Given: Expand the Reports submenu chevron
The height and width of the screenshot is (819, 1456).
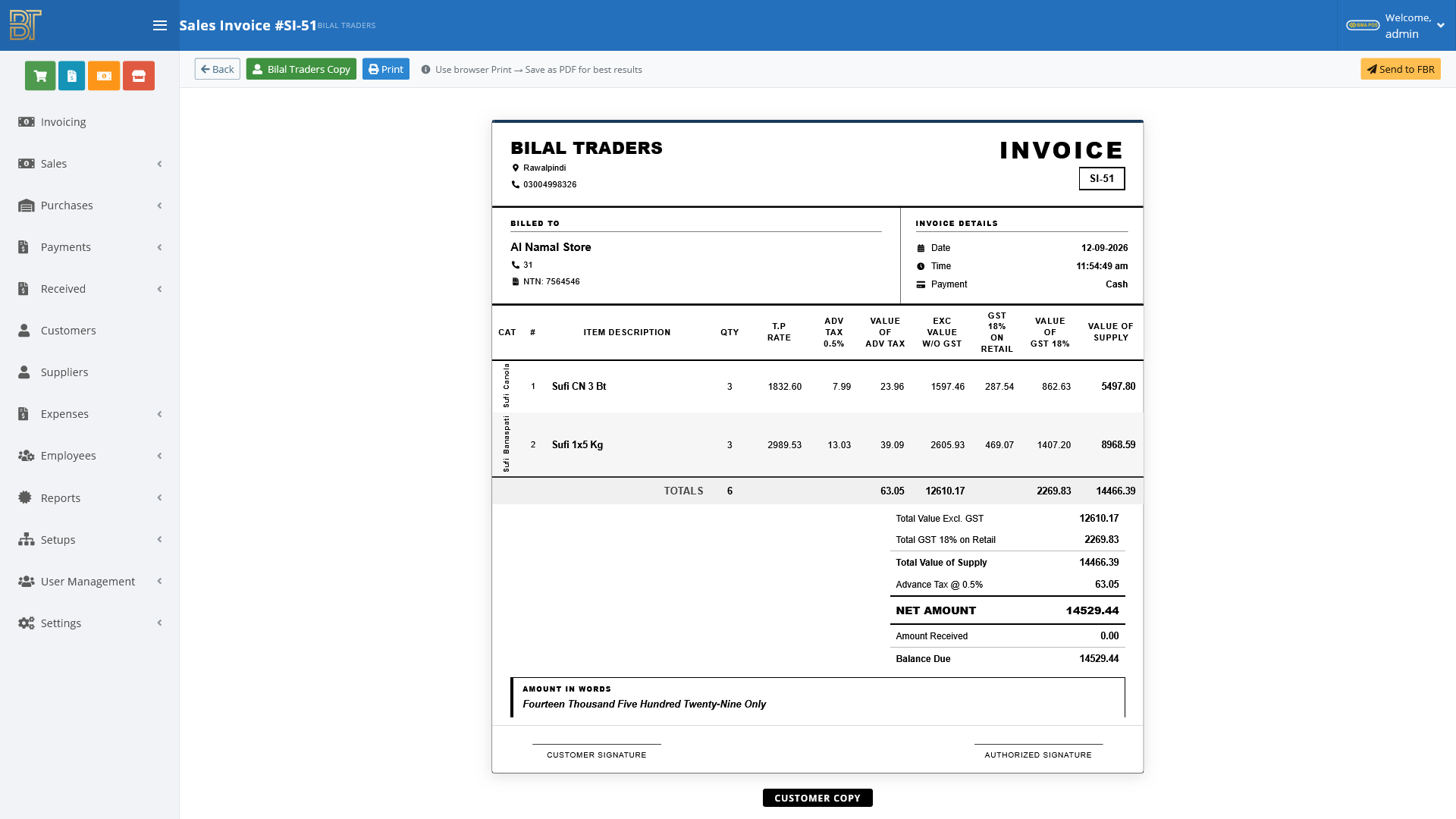Looking at the screenshot, I should (x=159, y=497).
